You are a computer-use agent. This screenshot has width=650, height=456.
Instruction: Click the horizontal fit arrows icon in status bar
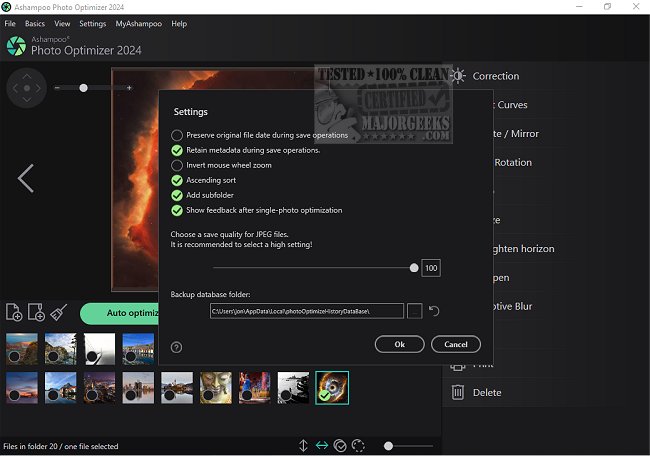[x=322, y=446]
